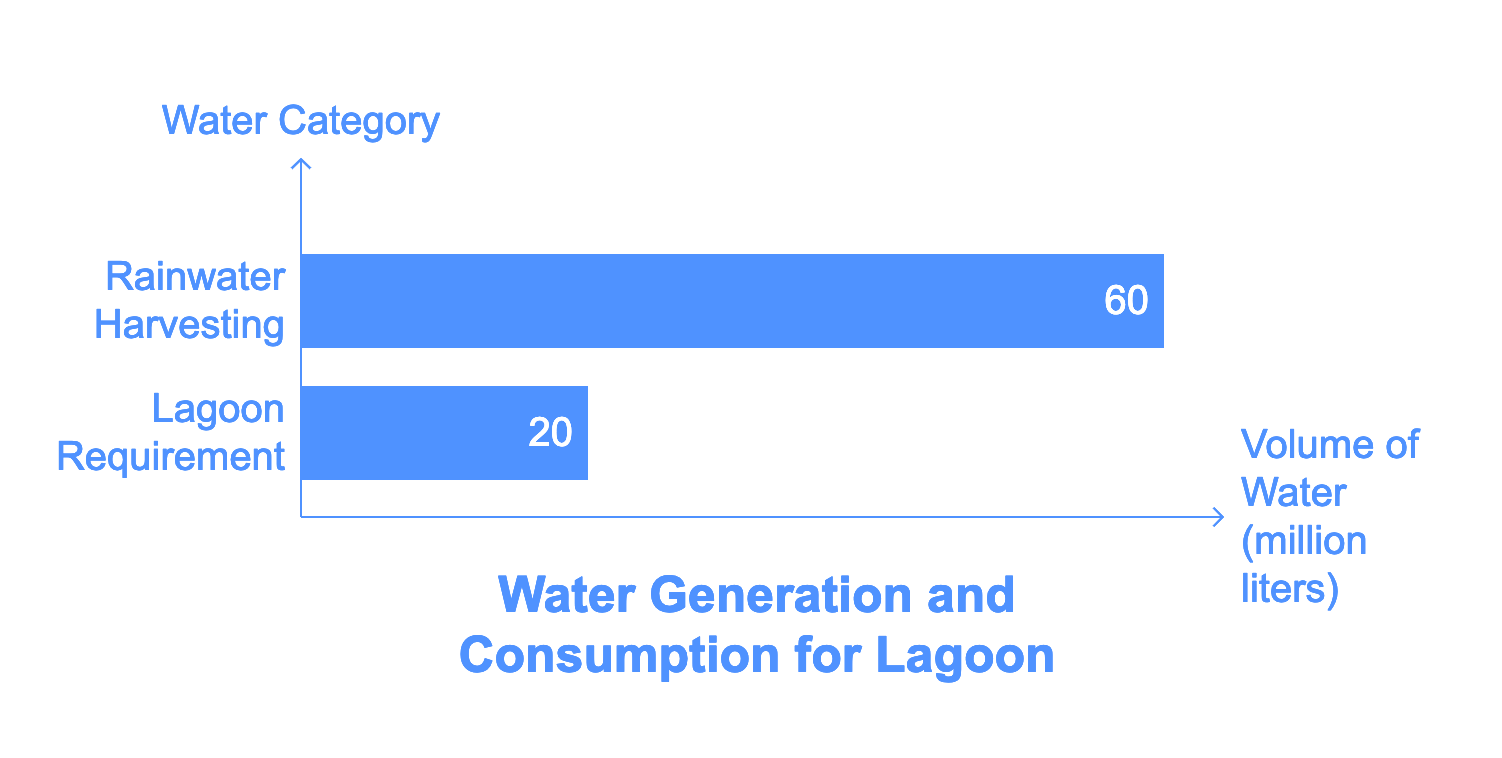Screen dimensions: 1502x758
Task: Click "Water" in the volume axis label
Action: 1294,492
